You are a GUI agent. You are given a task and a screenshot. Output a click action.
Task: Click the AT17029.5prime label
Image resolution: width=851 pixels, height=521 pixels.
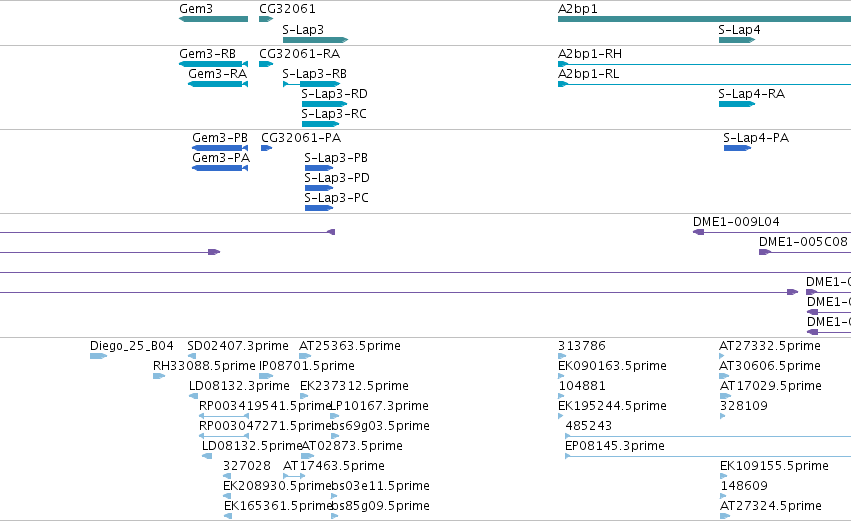(x=771, y=386)
